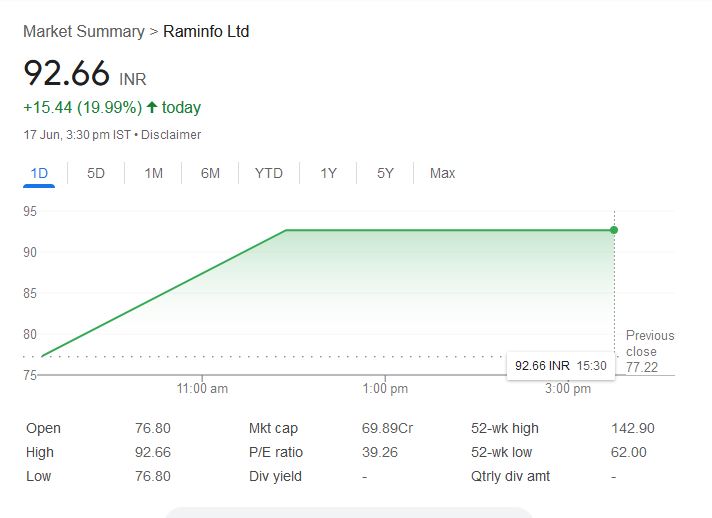This screenshot has height=518, width=712.
Task: Click the green endpoint dot on chart
Action: point(614,230)
